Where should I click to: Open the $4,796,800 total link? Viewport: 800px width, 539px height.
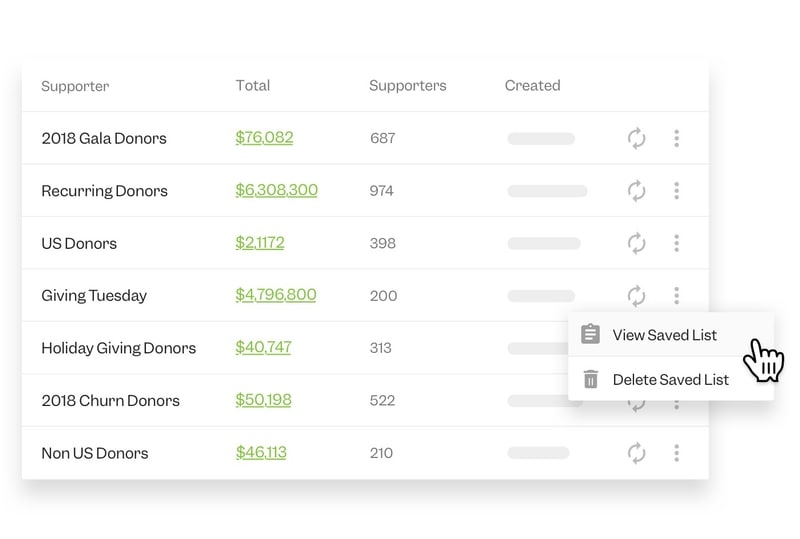pyautogui.click(x=276, y=295)
